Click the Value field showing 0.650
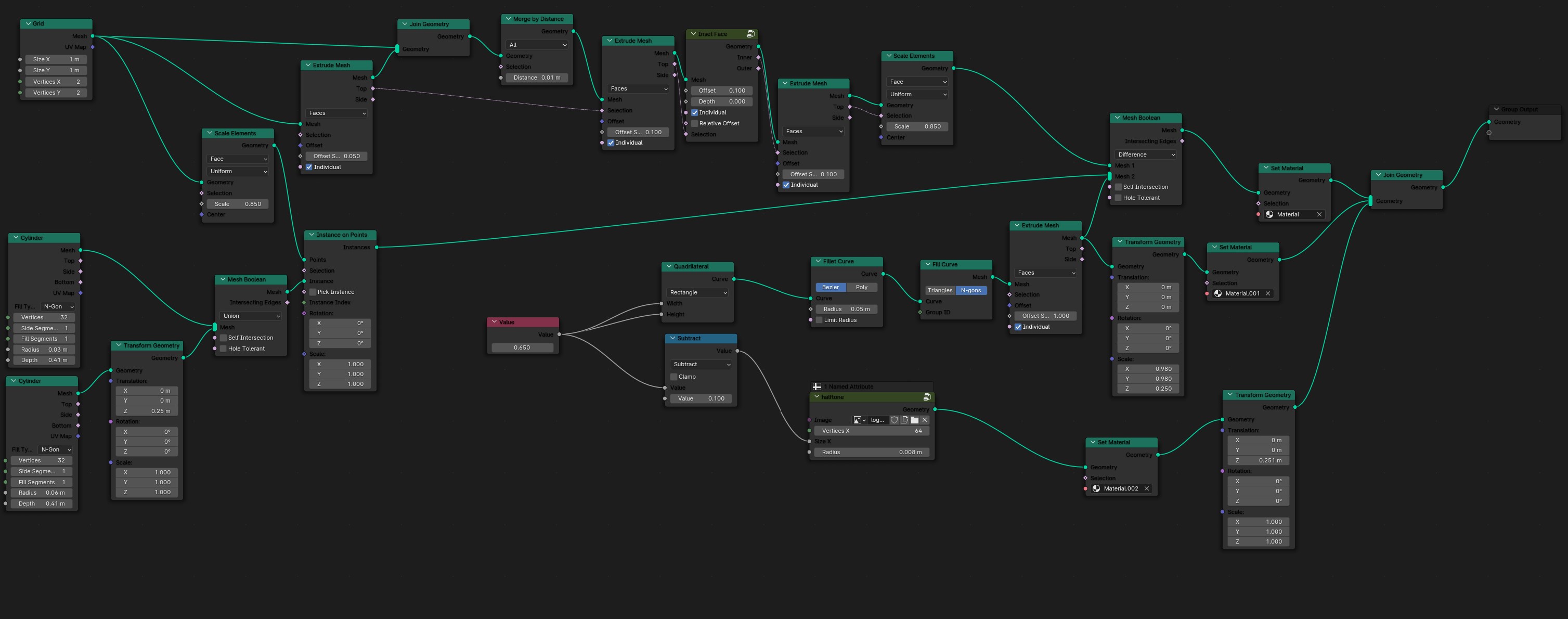This screenshot has height=619, width=1568. (x=522, y=347)
